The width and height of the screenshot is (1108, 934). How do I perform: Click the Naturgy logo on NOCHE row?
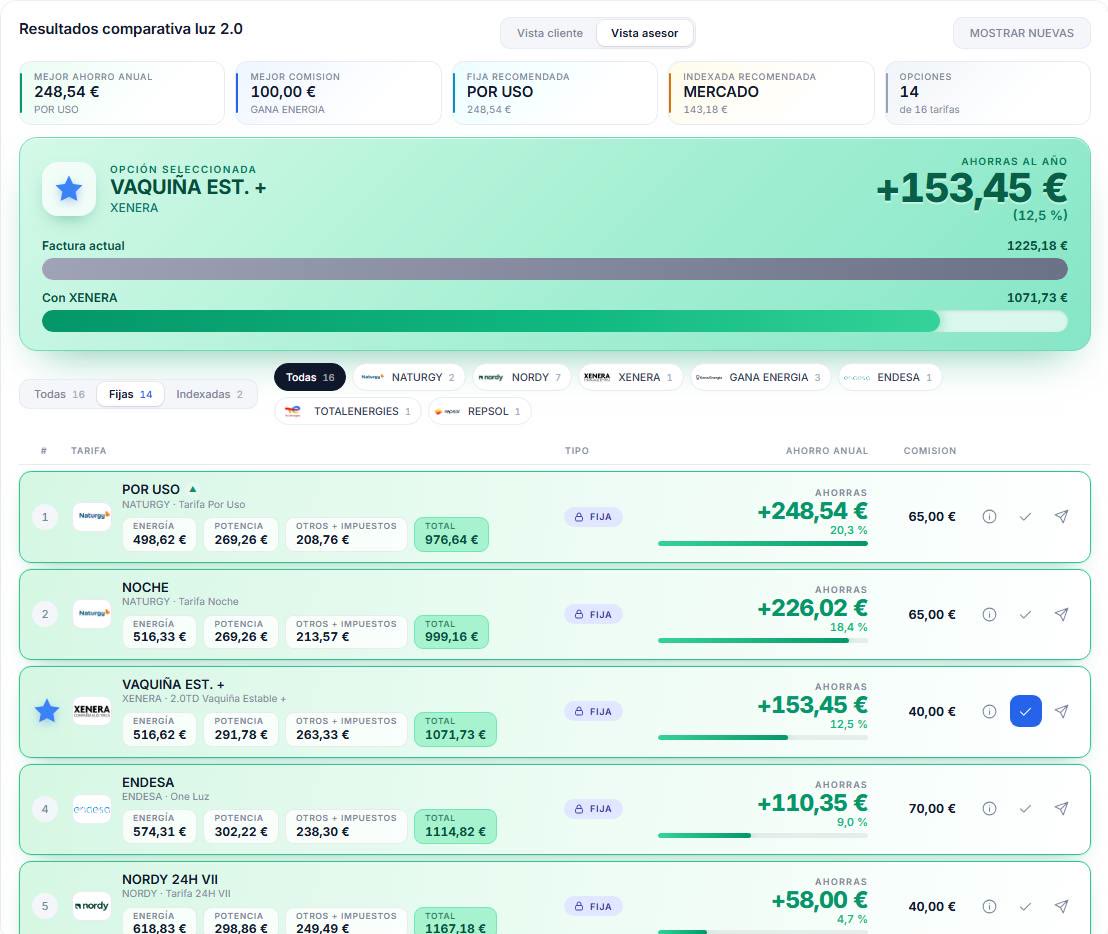pyautogui.click(x=92, y=614)
